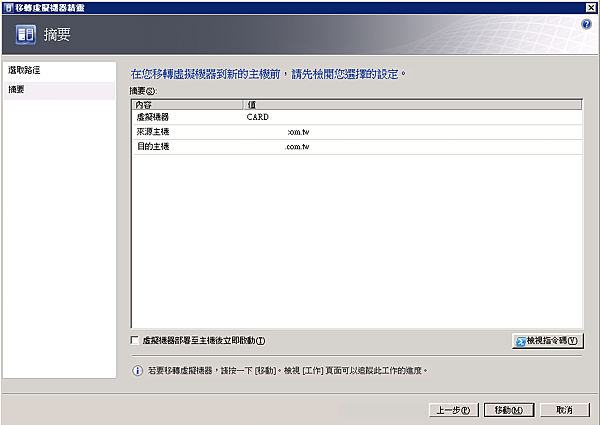Close the migrate virtual machine wizard
Viewport: 600px width, 425px height.
point(591,7)
